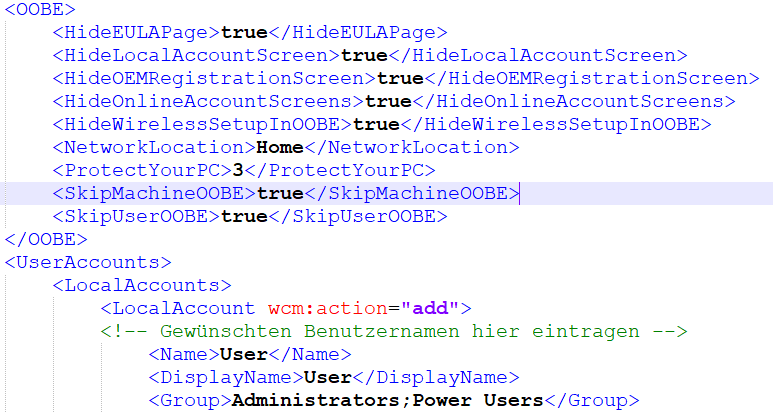
Task: Click the opening NetworkLocation tag
Action: (155, 147)
